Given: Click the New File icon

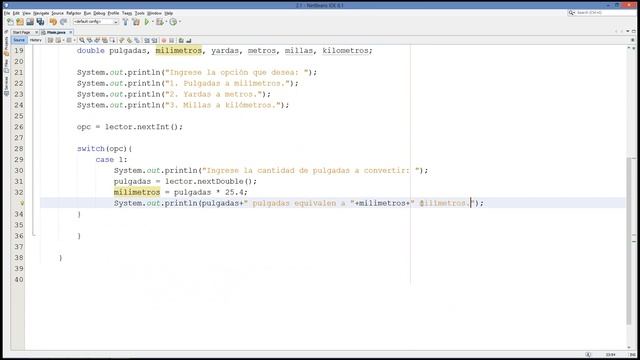Looking at the screenshot, I should tap(10, 22).
